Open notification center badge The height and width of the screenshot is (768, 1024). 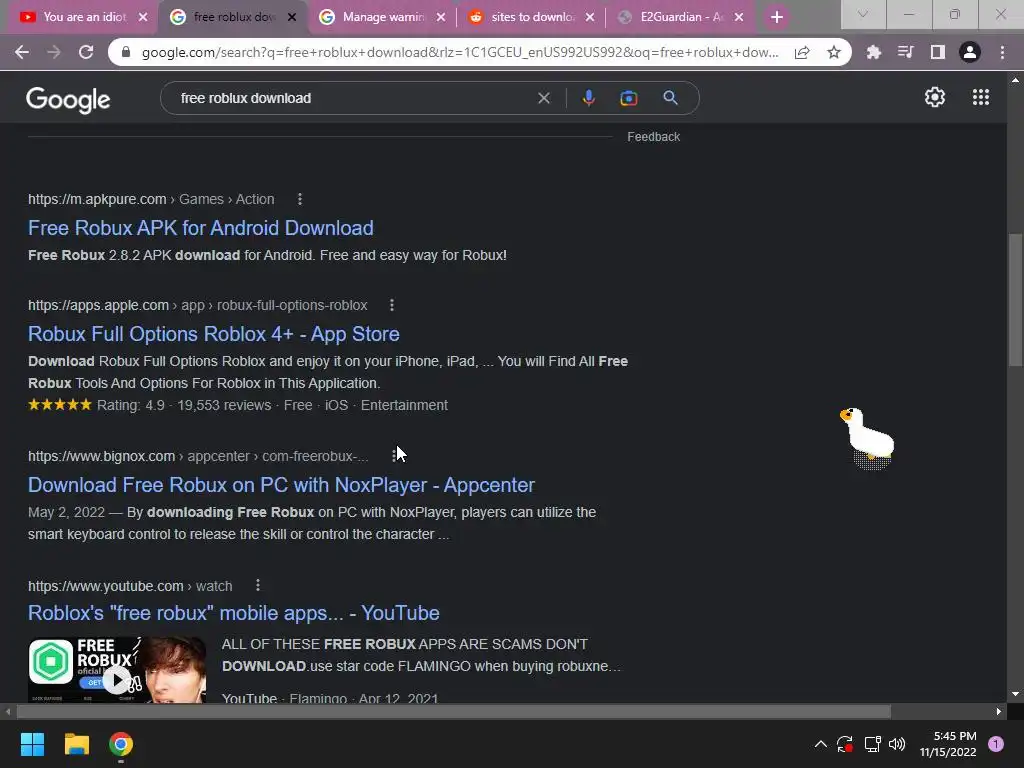995,744
